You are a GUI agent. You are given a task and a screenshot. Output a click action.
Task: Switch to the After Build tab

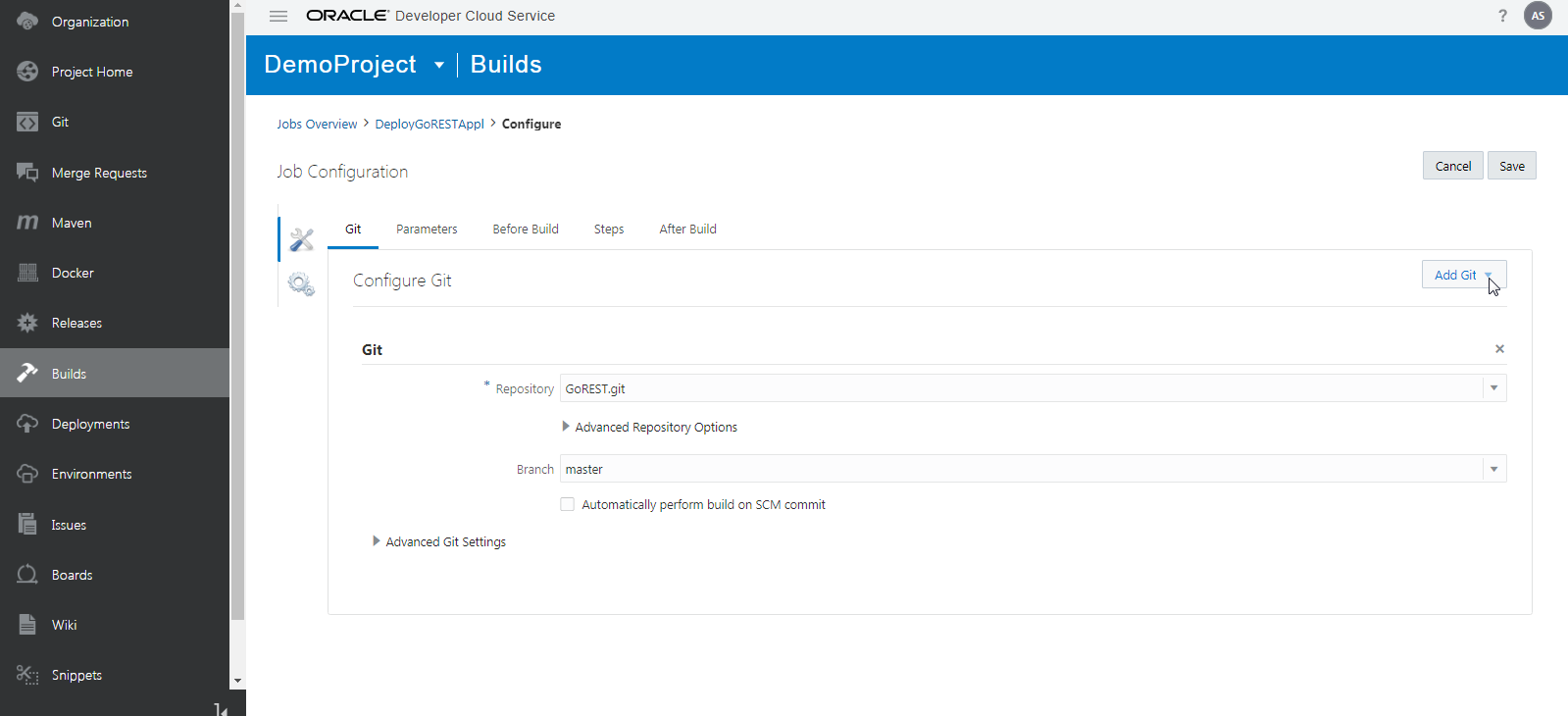(x=687, y=230)
